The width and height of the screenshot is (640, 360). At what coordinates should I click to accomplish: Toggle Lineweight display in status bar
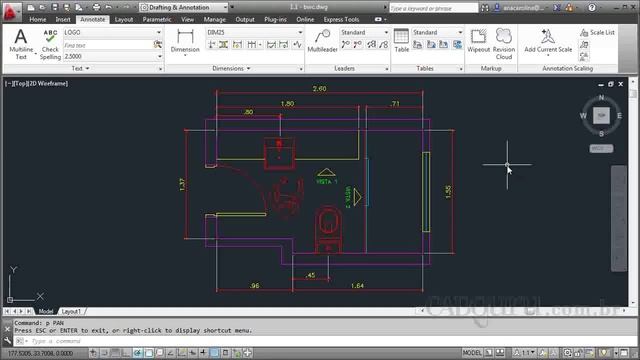203,353
